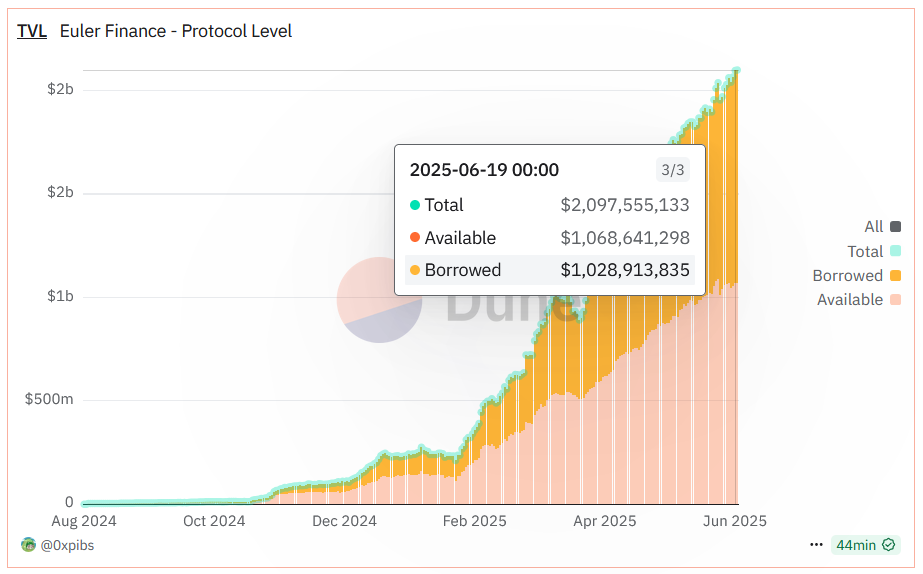Toggle the All series legend entry

click(x=882, y=227)
